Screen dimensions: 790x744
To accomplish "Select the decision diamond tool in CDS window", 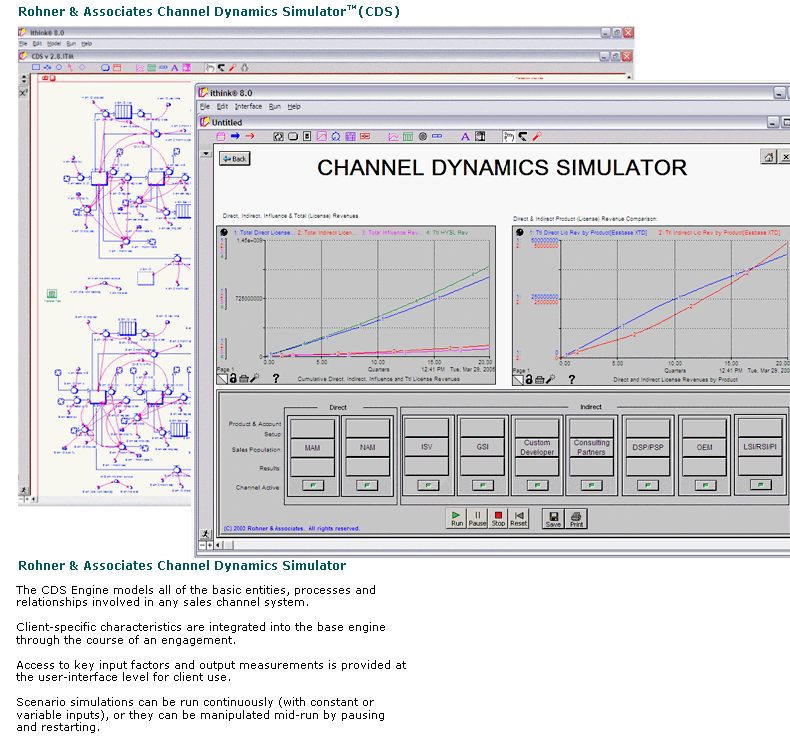I will pos(82,67).
